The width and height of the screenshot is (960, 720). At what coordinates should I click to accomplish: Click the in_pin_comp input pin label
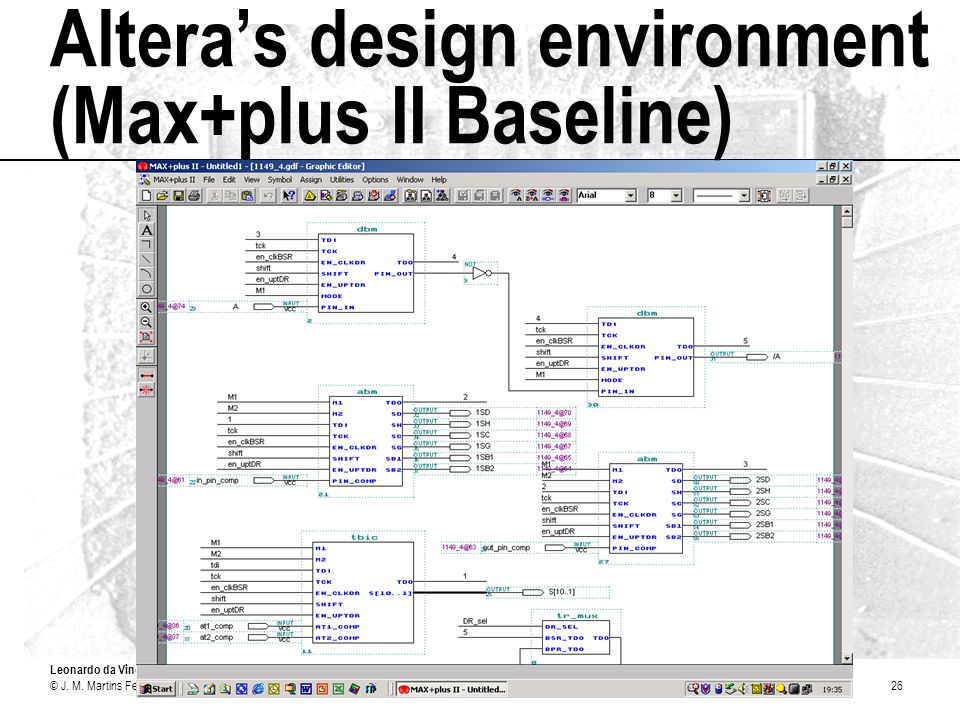coord(217,481)
